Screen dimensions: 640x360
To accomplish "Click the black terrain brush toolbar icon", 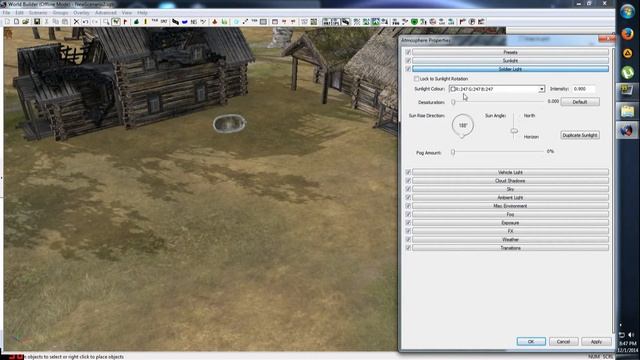I will (x=175, y=22).
